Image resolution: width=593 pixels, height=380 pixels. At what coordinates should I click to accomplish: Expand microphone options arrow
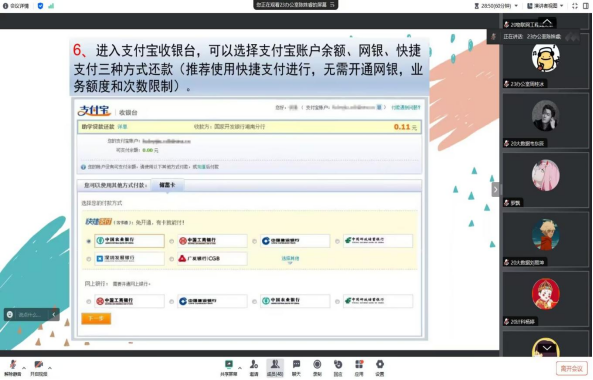[x=24, y=368]
